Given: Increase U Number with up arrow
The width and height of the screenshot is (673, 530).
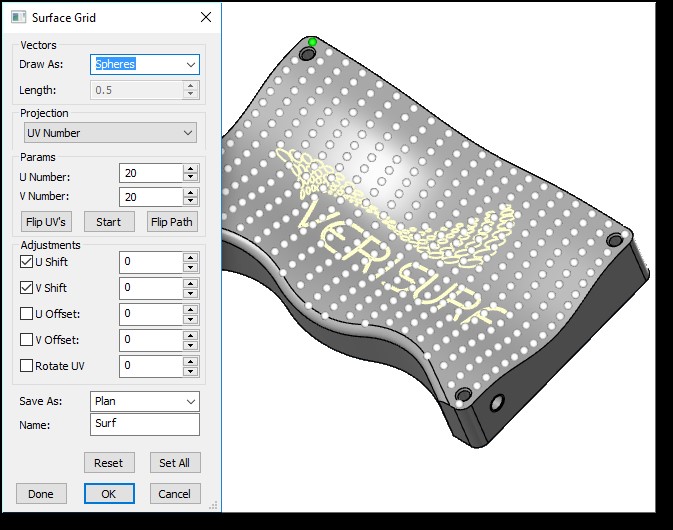Looking at the screenshot, I should coord(191,168).
